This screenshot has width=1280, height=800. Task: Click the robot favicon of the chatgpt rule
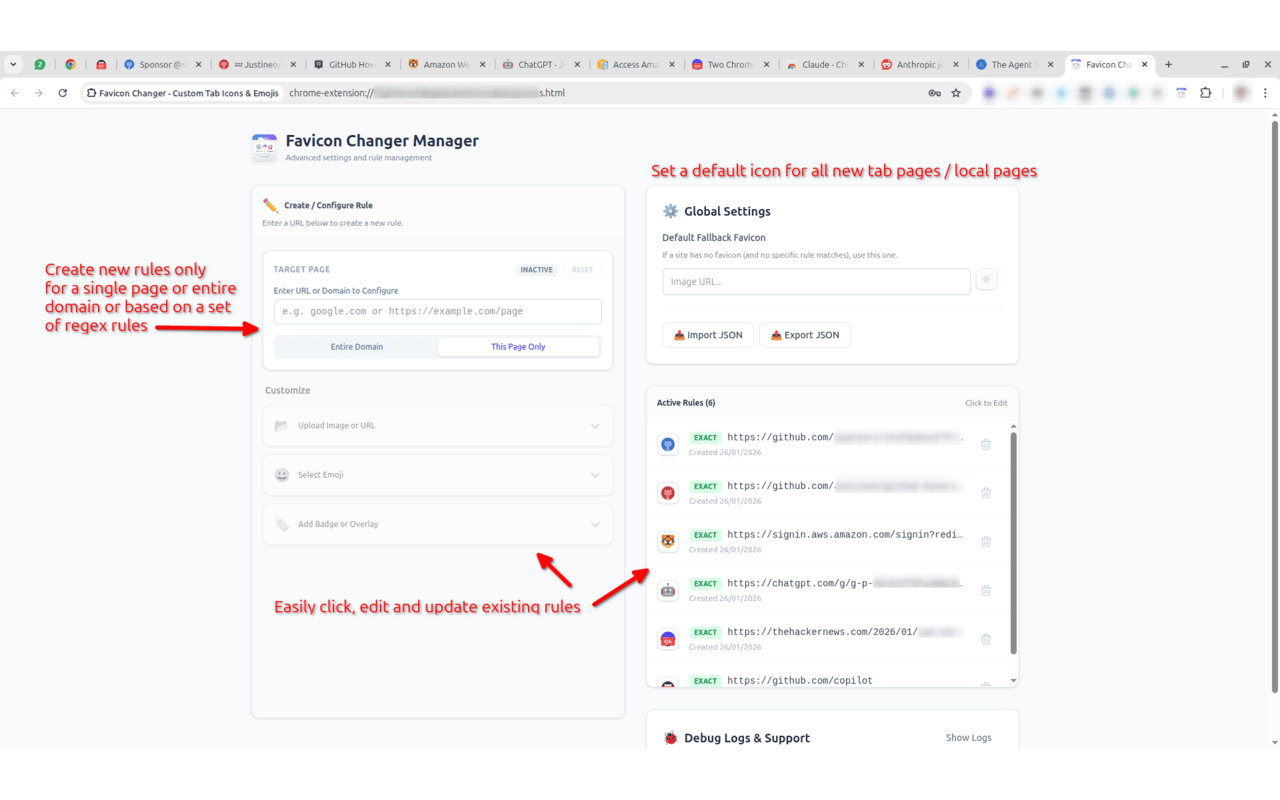click(668, 591)
